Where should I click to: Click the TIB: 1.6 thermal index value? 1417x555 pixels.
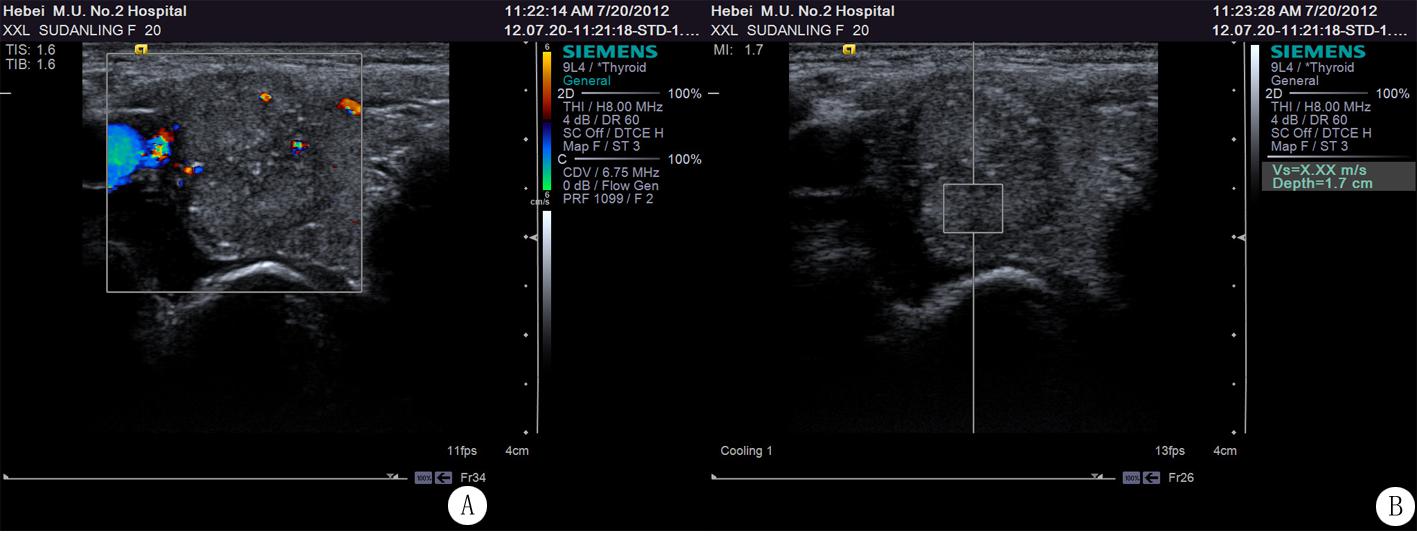(30, 64)
